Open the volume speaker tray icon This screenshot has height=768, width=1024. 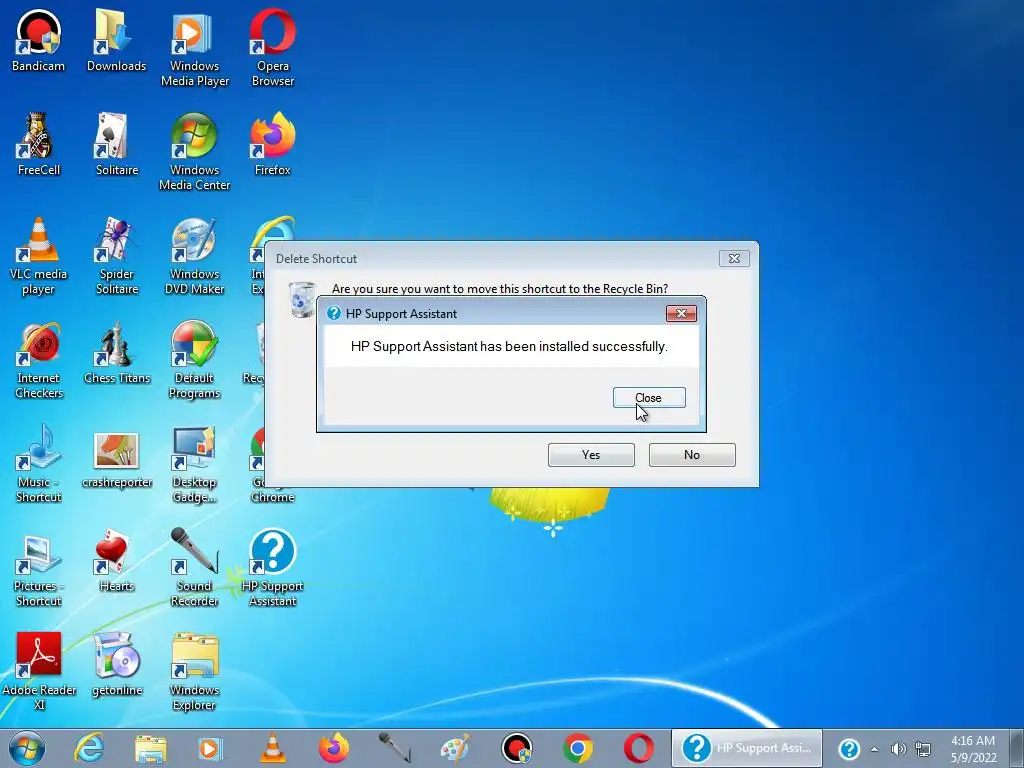(899, 749)
